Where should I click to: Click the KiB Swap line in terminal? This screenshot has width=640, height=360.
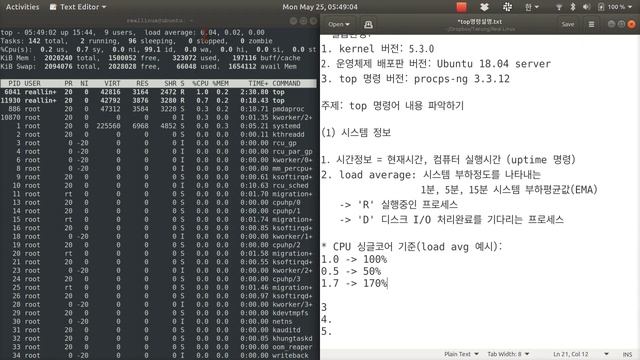(x=149, y=67)
